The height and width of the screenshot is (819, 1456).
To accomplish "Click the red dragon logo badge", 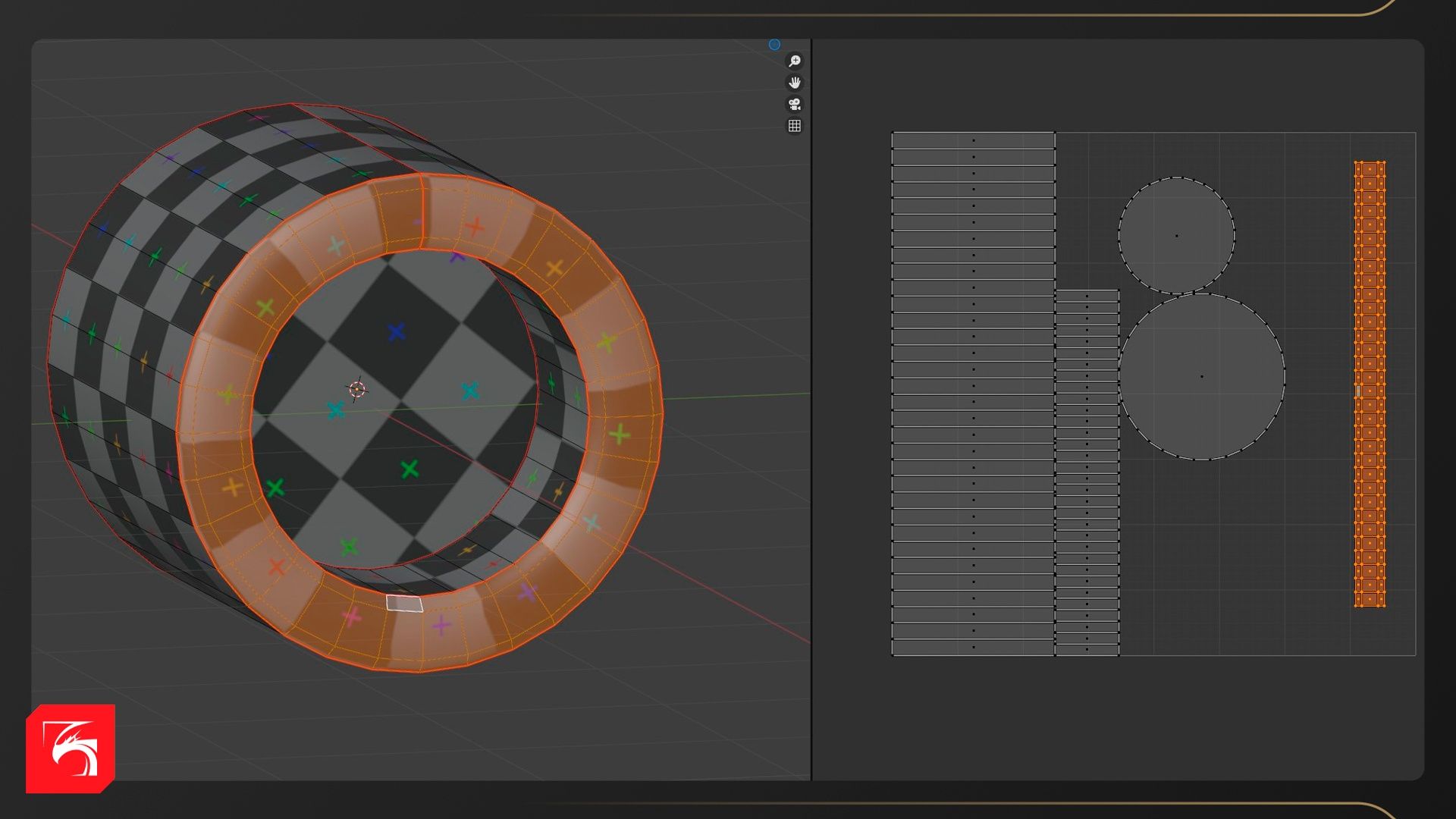I will 71,748.
